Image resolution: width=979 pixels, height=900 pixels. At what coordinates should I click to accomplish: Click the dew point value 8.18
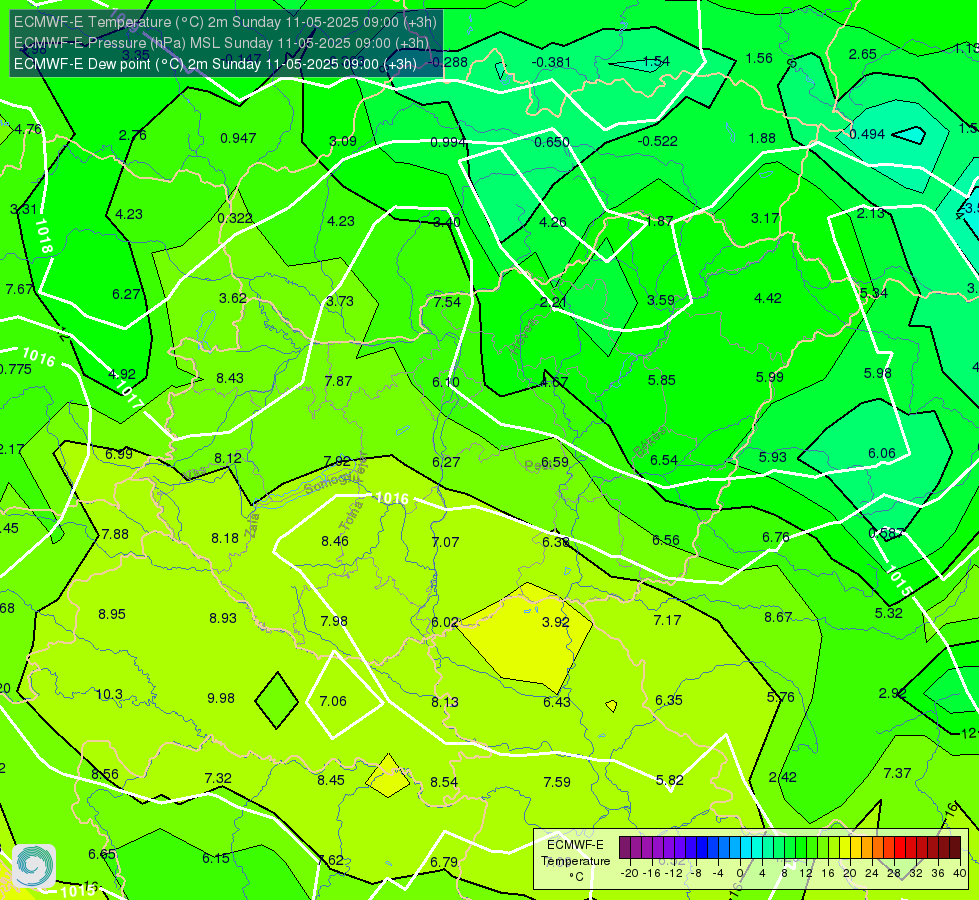(x=225, y=538)
